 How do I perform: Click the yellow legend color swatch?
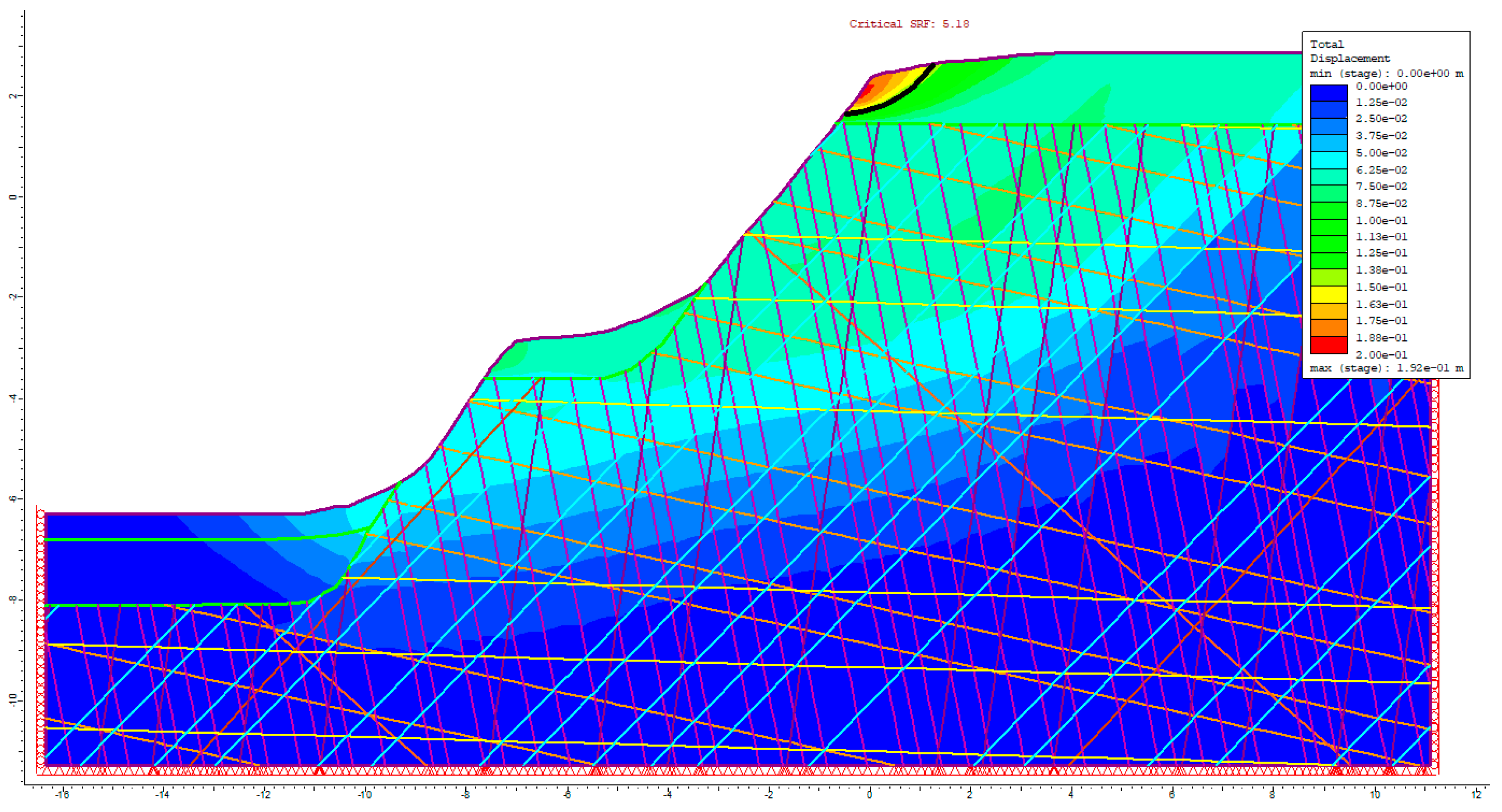click(x=1328, y=295)
